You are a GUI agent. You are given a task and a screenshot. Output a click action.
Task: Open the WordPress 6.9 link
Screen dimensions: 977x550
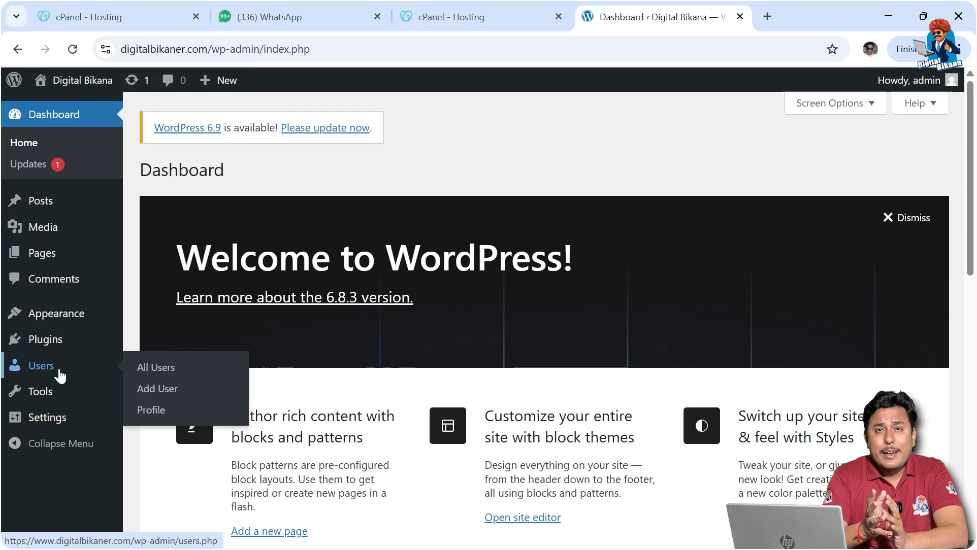click(187, 128)
